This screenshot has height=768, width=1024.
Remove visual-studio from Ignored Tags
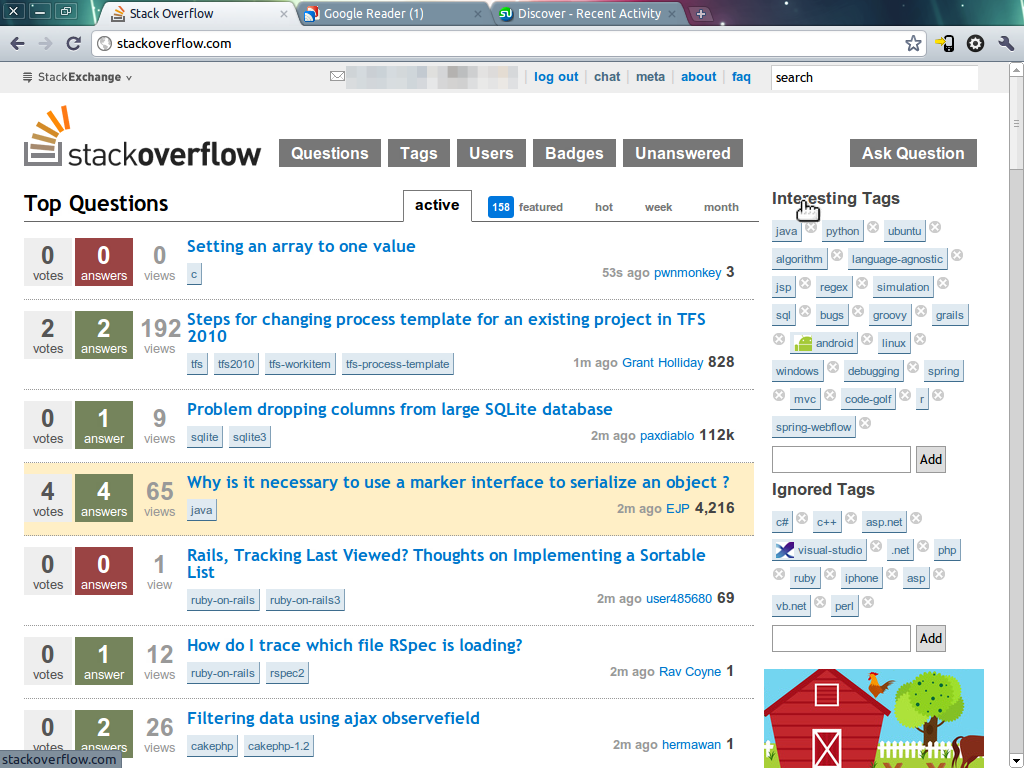pos(876,547)
